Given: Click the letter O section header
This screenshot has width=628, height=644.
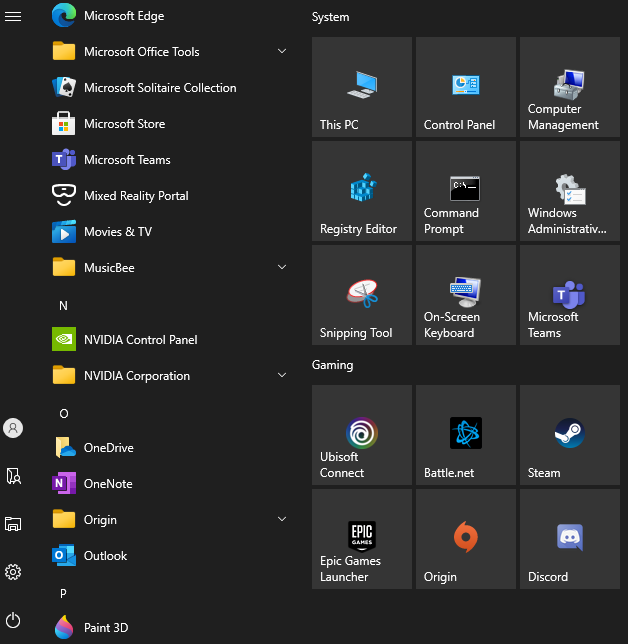Looking at the screenshot, I should click(64, 414).
